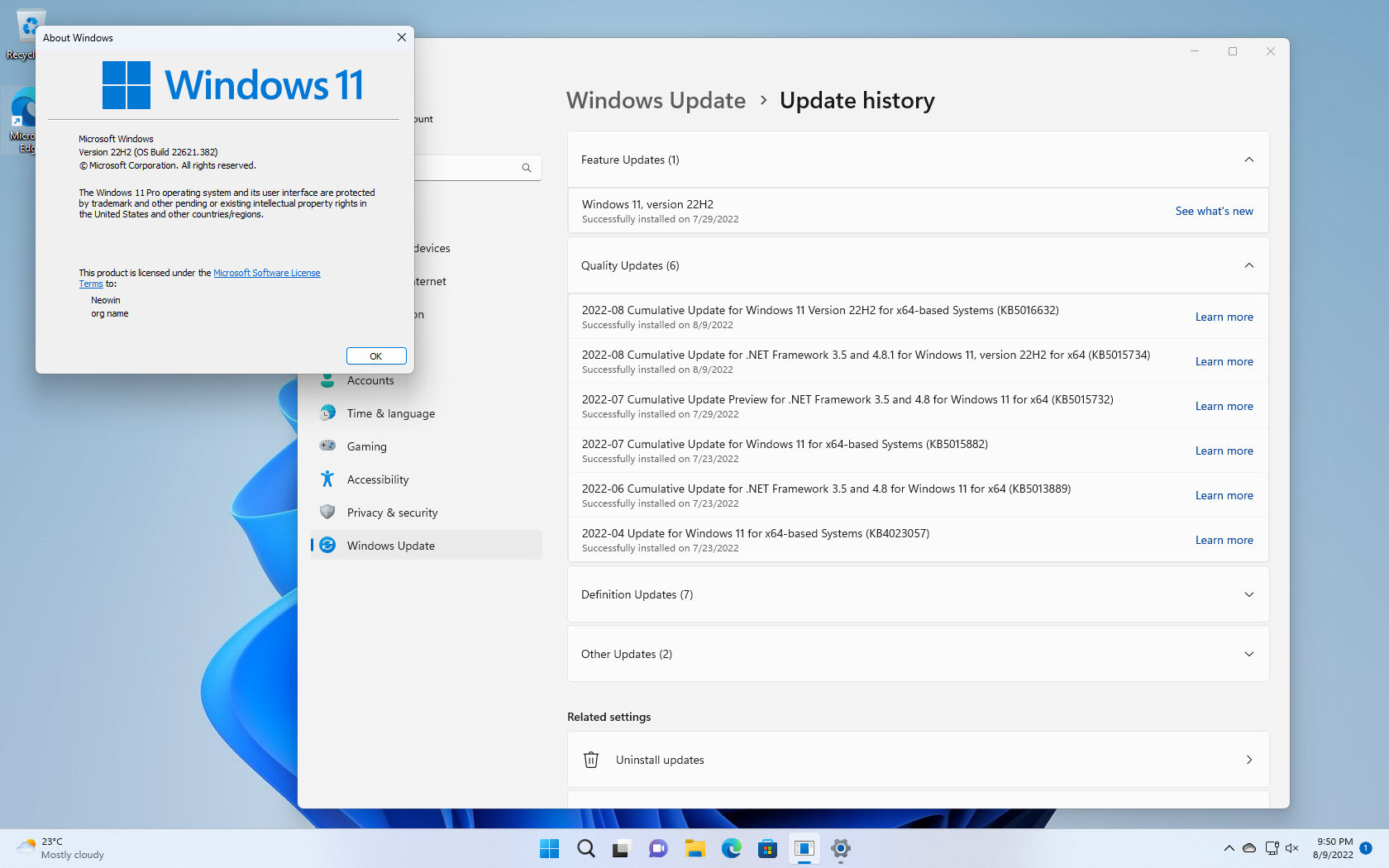This screenshot has width=1389, height=868.
Task: Click the Windows Update breadcrumb link
Action: [x=656, y=100]
